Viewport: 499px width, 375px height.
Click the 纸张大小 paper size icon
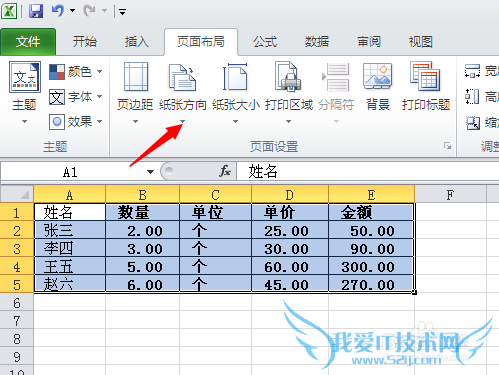235,77
